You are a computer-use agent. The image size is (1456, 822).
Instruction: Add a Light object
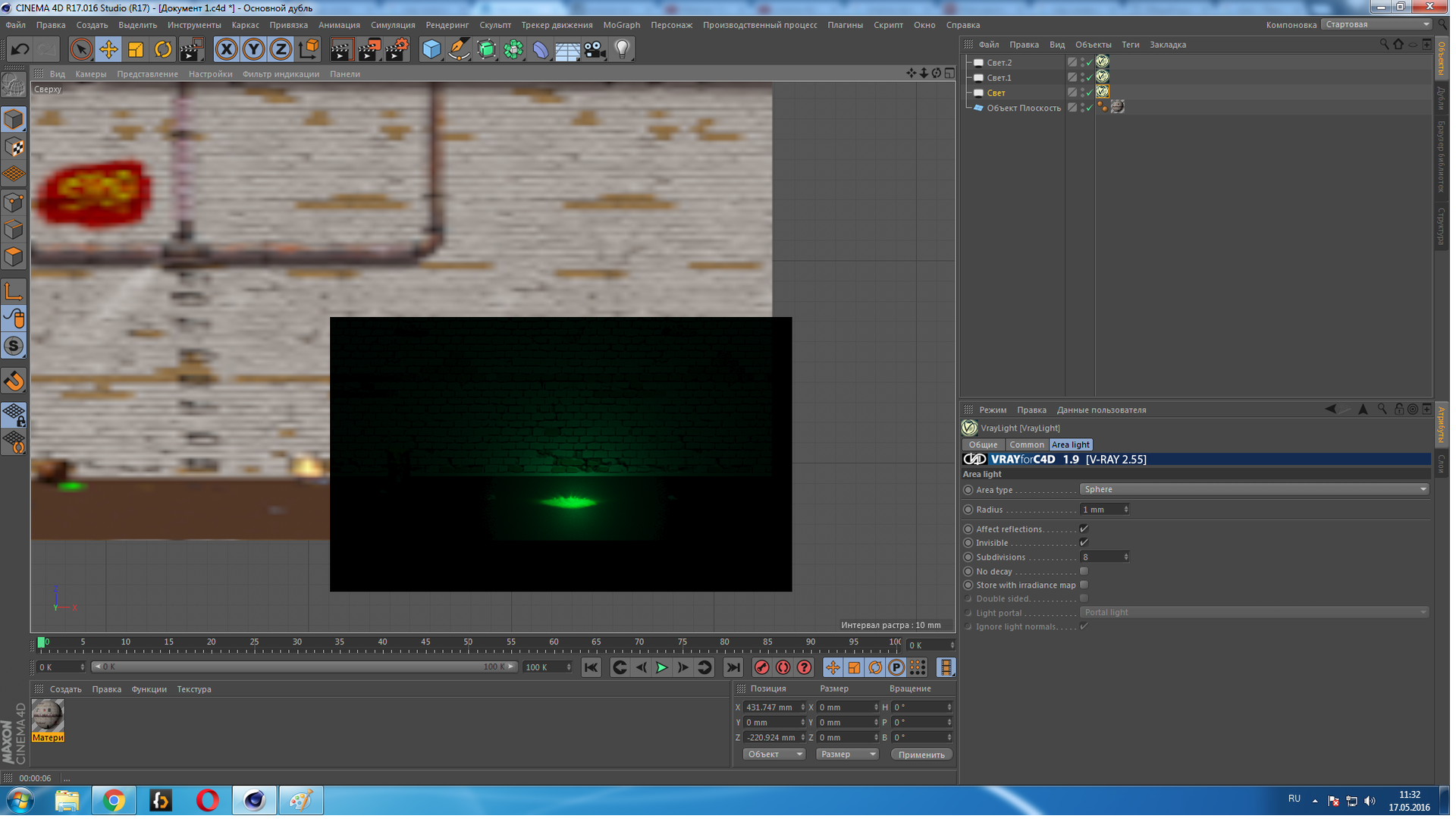pyautogui.click(x=622, y=50)
